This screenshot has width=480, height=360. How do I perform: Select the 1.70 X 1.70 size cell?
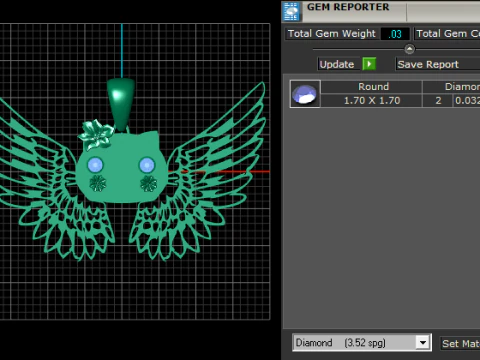(x=372, y=100)
